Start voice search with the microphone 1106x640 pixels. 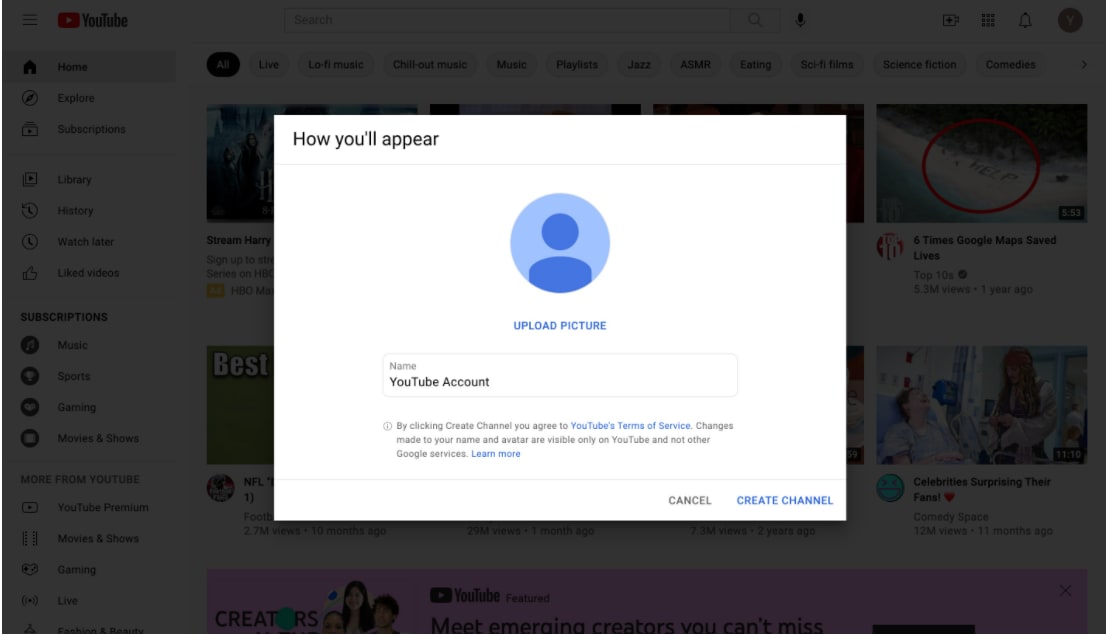click(x=800, y=20)
